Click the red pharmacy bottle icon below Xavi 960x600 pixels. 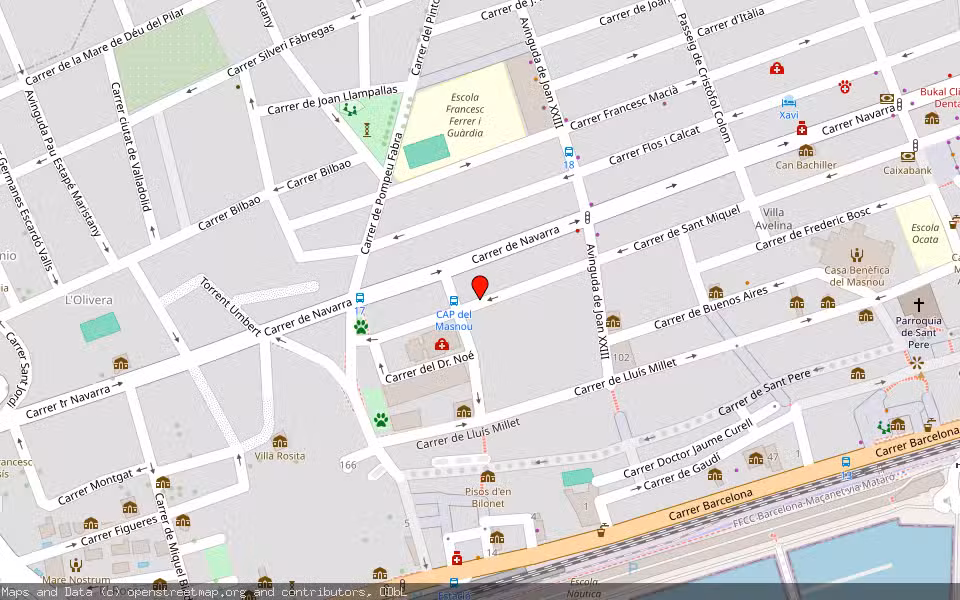[801, 128]
